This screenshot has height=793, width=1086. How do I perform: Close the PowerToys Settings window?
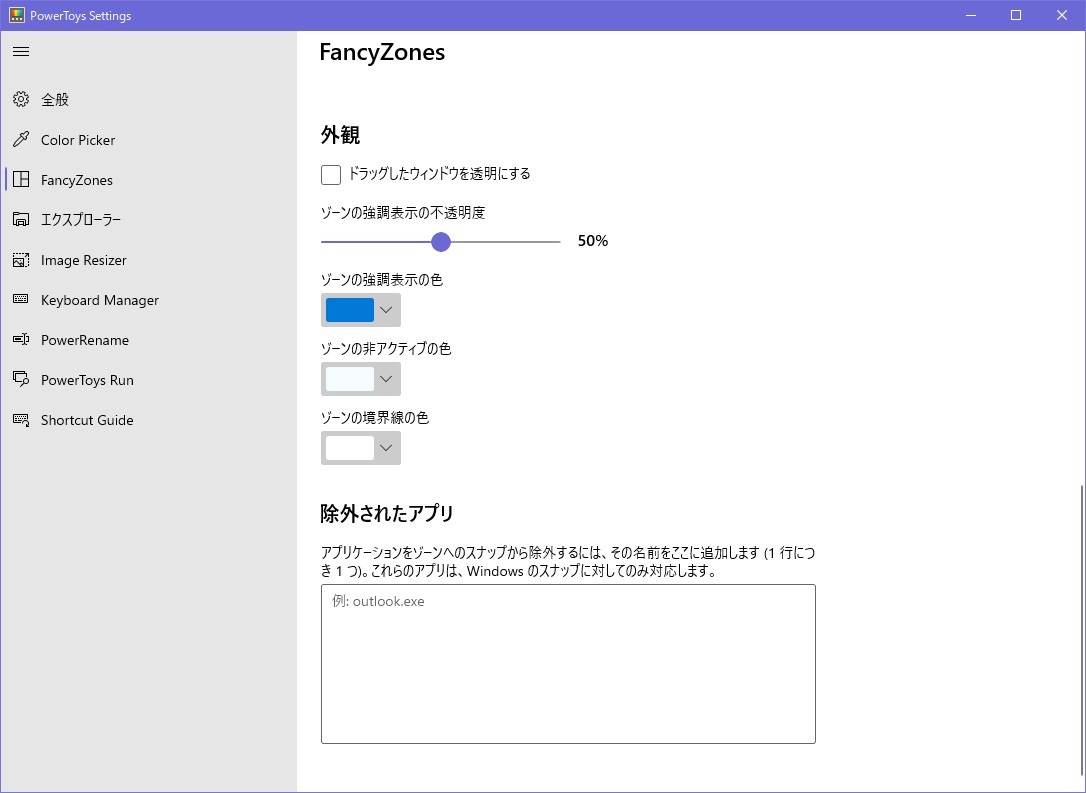tap(1062, 15)
